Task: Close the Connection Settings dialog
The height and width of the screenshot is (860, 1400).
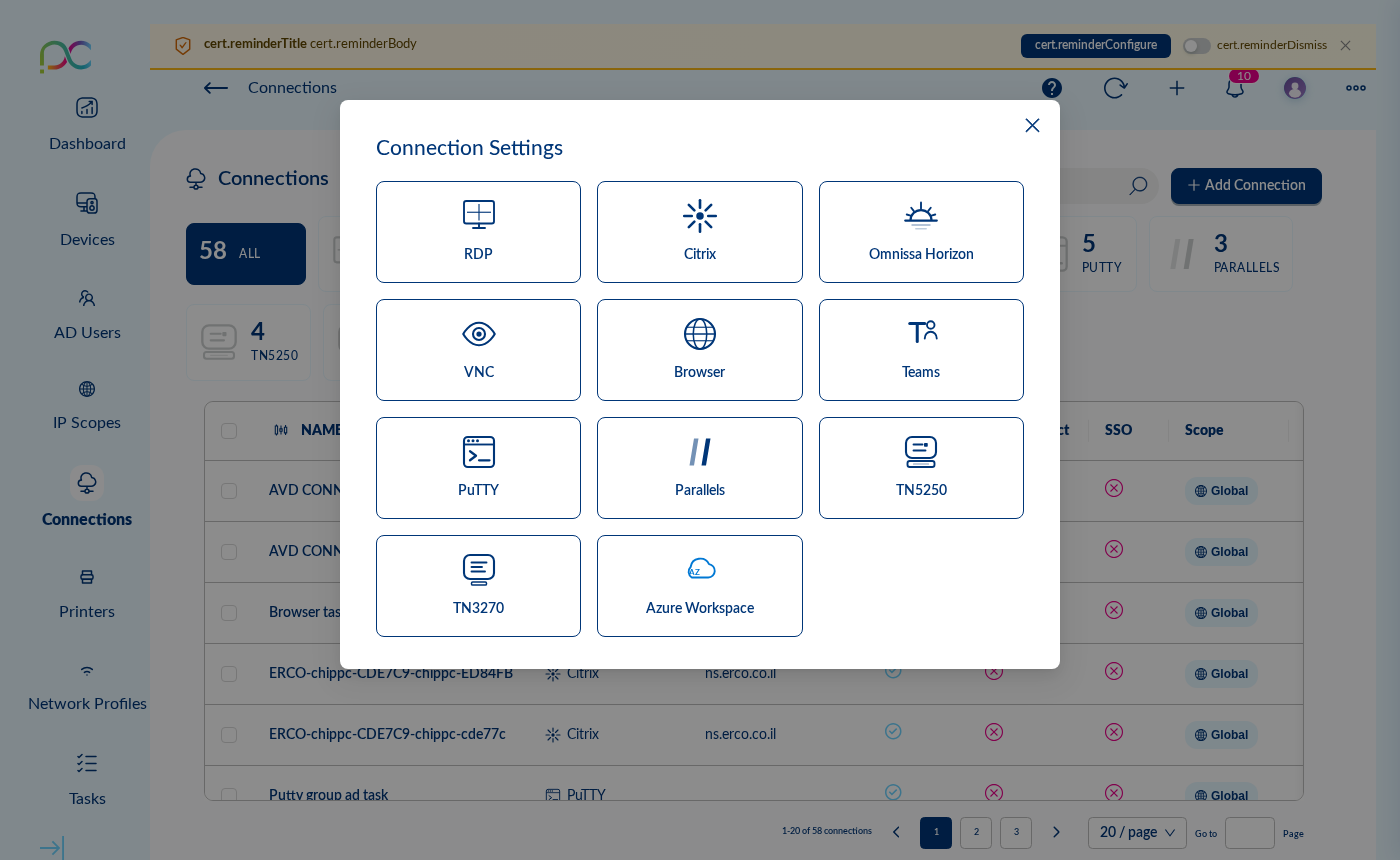Action: [x=1032, y=125]
